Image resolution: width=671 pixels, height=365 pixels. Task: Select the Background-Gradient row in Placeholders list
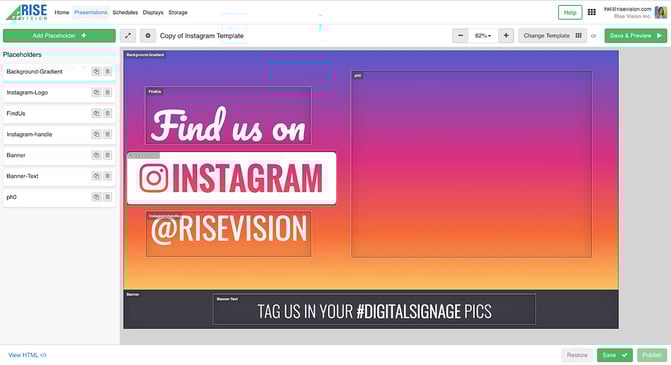pos(59,71)
